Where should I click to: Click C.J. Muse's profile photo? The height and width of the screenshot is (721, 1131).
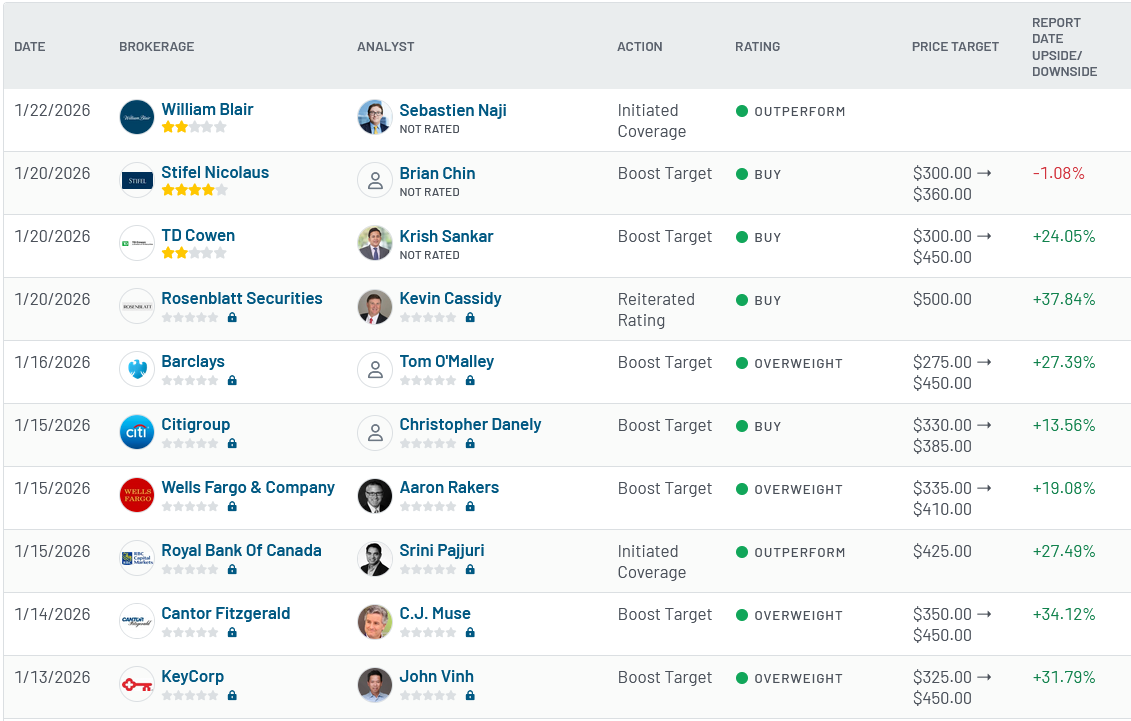[374, 621]
